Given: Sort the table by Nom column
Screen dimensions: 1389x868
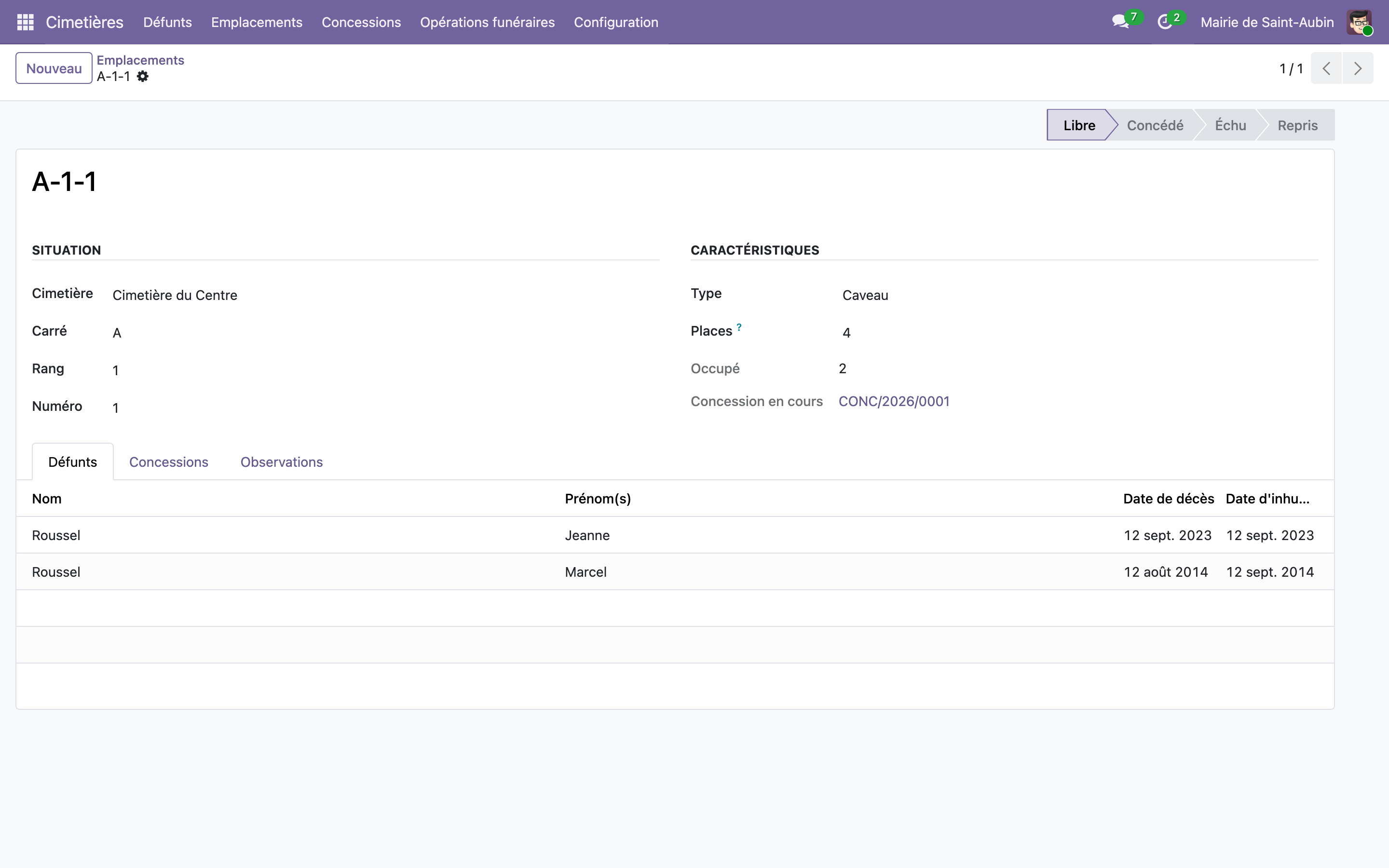Looking at the screenshot, I should pyautogui.click(x=46, y=499).
